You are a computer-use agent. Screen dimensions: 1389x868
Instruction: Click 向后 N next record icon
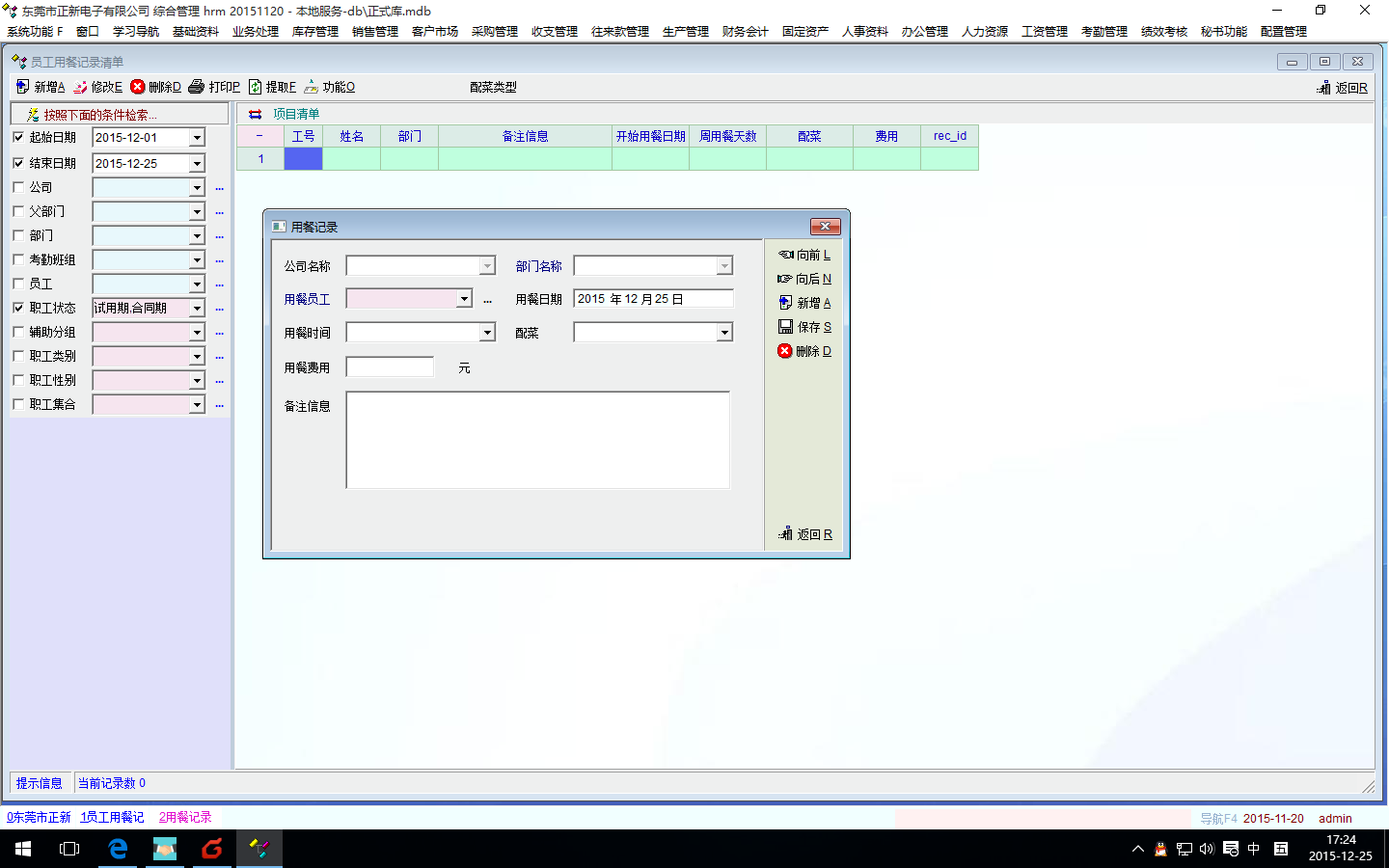click(785, 279)
